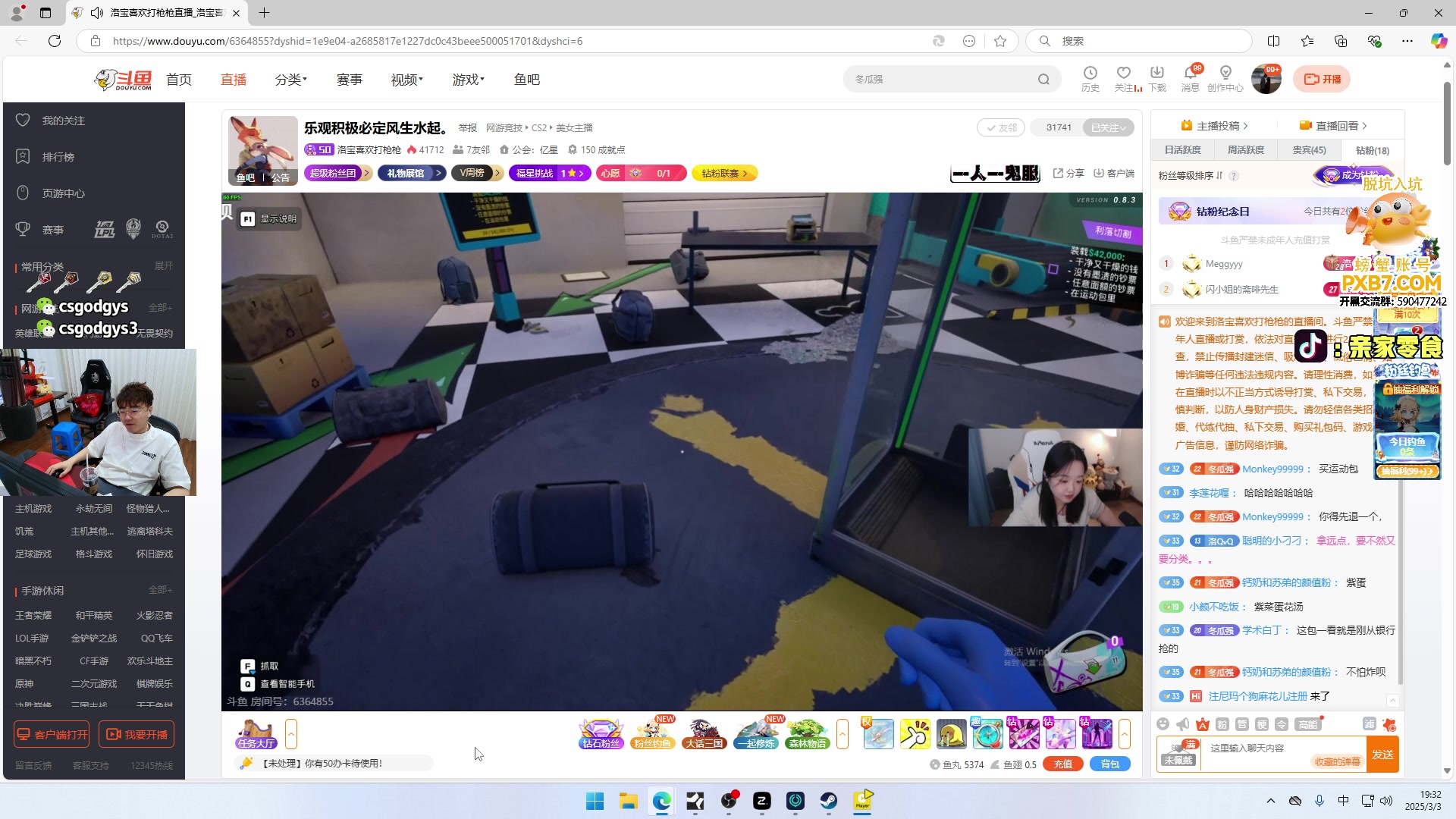
Task: Open 我的关注 in the sidebar
Action: pyautogui.click(x=63, y=121)
